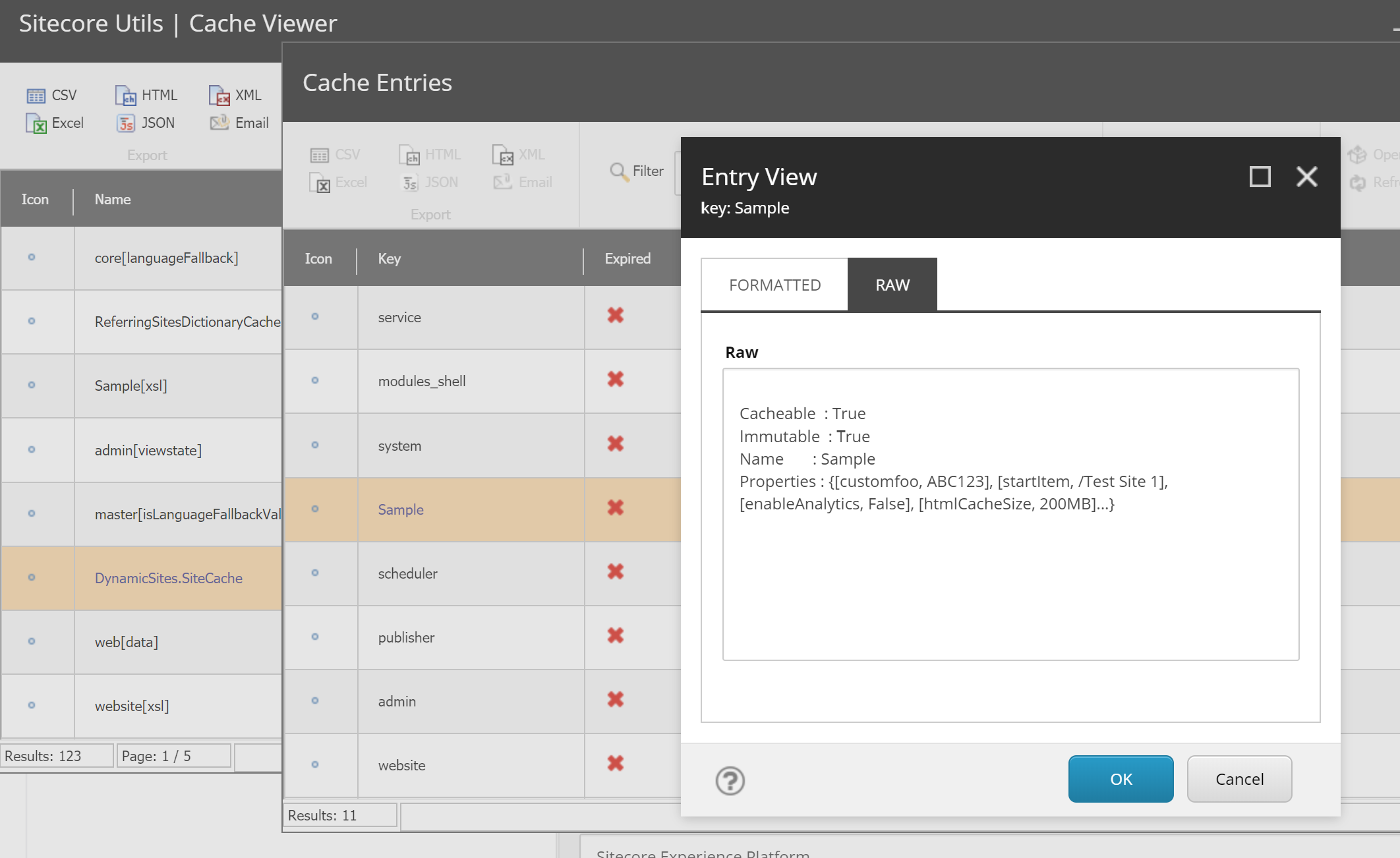1400x858 pixels.
Task: Close the Entry View dialog
Action: (x=1306, y=177)
